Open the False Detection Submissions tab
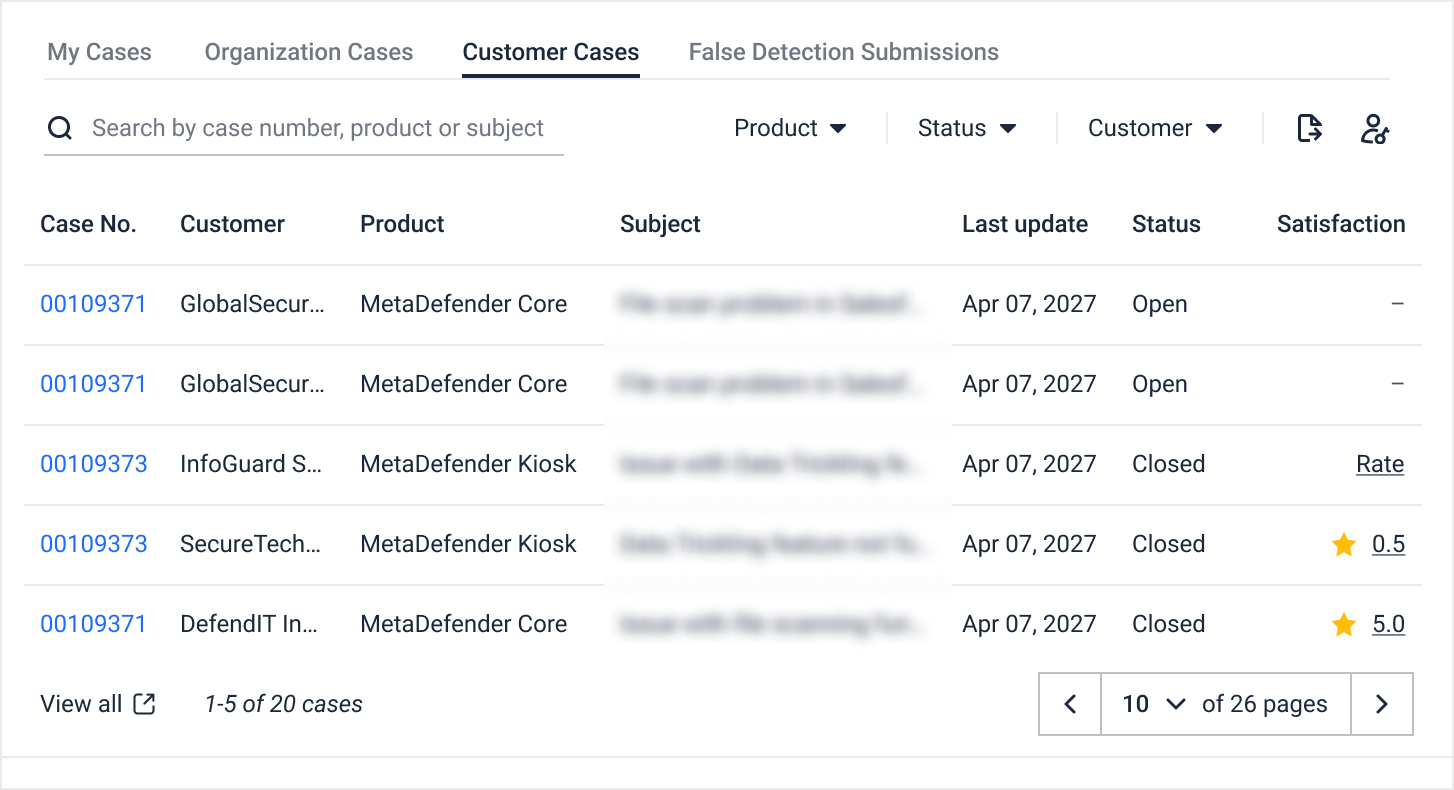This screenshot has height=790, width=1454. (844, 52)
